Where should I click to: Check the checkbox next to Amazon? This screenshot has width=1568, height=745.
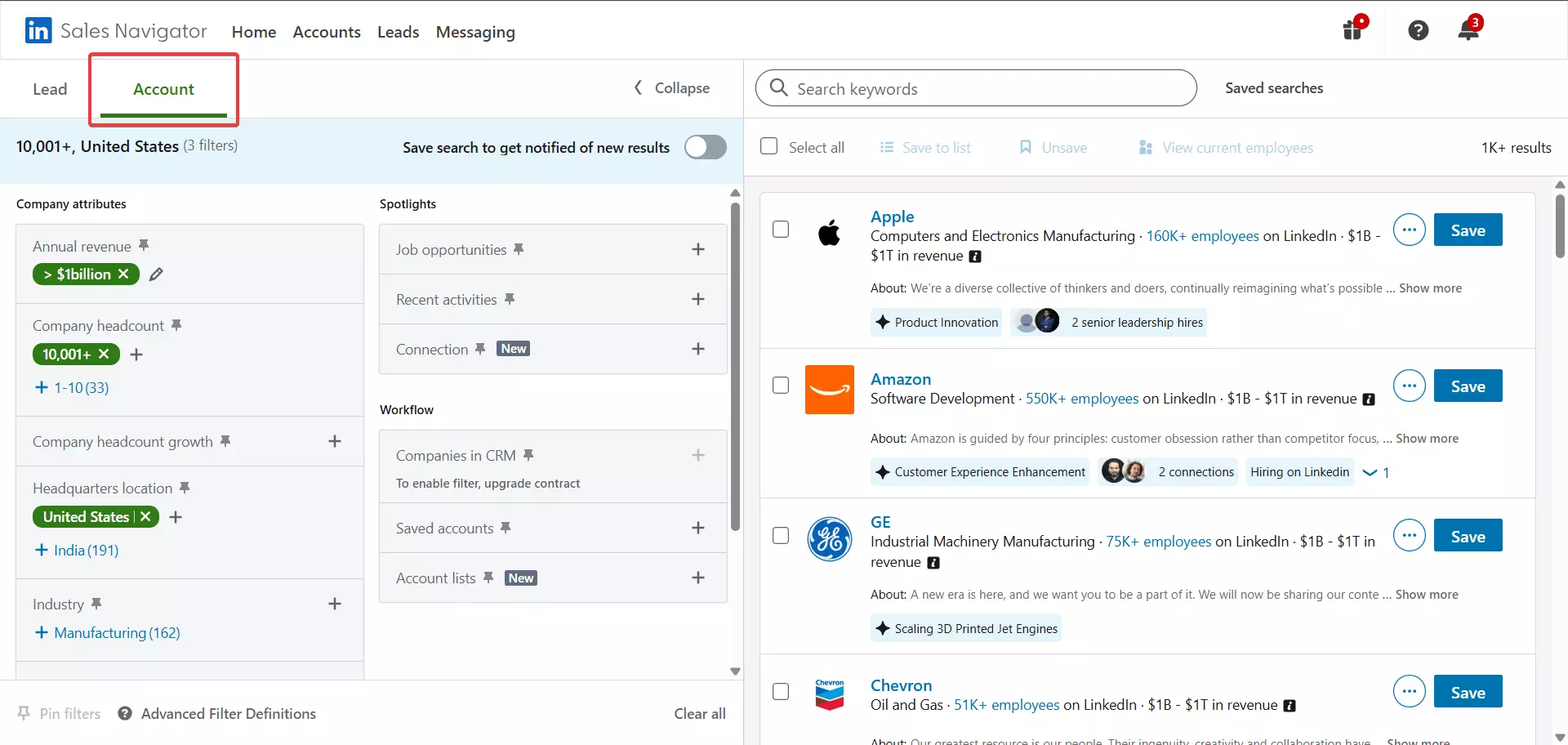click(x=781, y=386)
